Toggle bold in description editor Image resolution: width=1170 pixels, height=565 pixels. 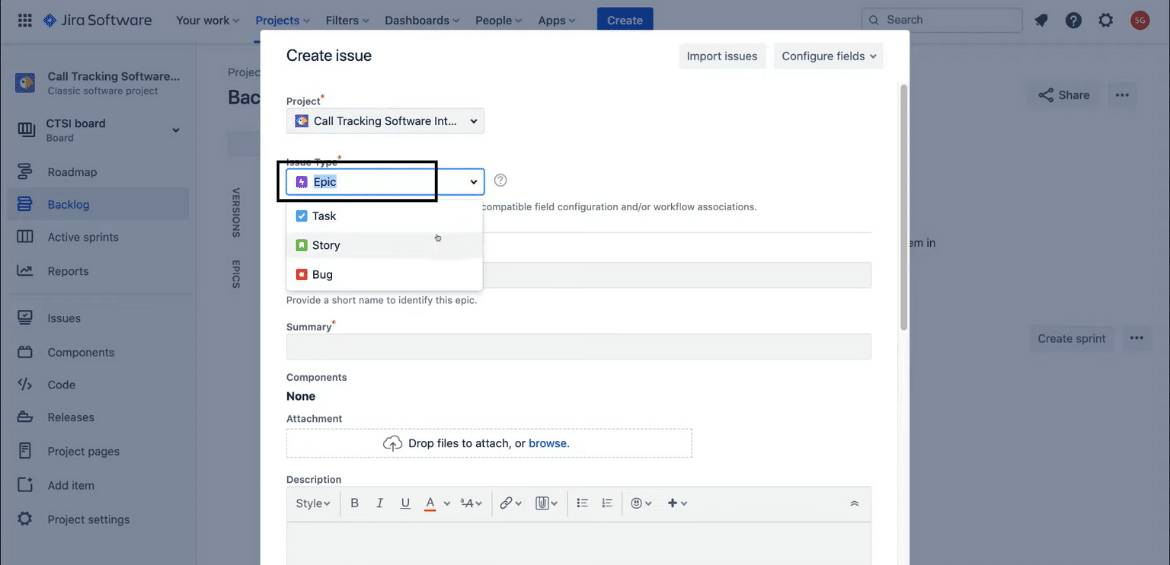coord(354,503)
